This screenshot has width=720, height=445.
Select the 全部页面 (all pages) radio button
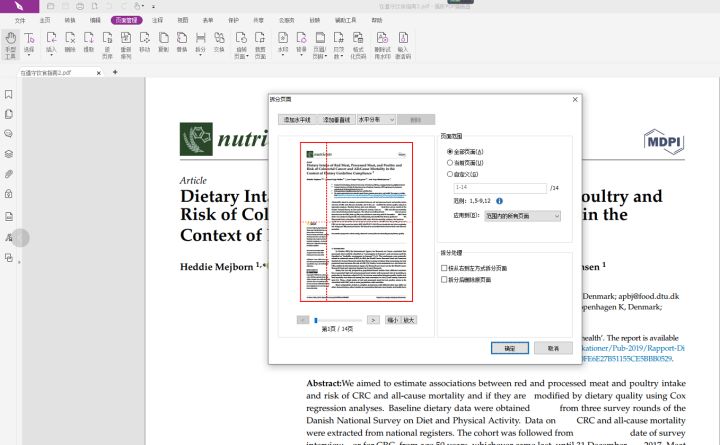coord(450,151)
